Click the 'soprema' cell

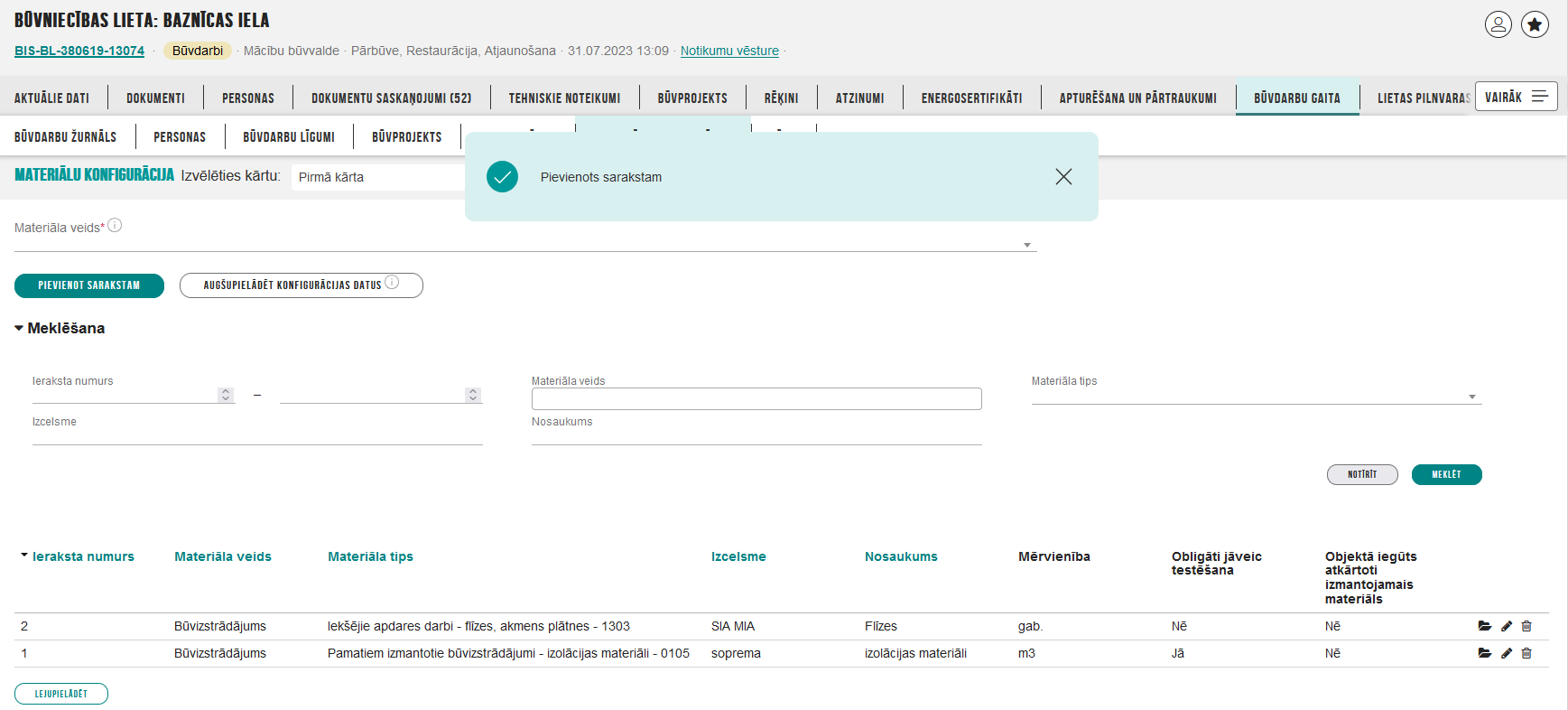[736, 653]
